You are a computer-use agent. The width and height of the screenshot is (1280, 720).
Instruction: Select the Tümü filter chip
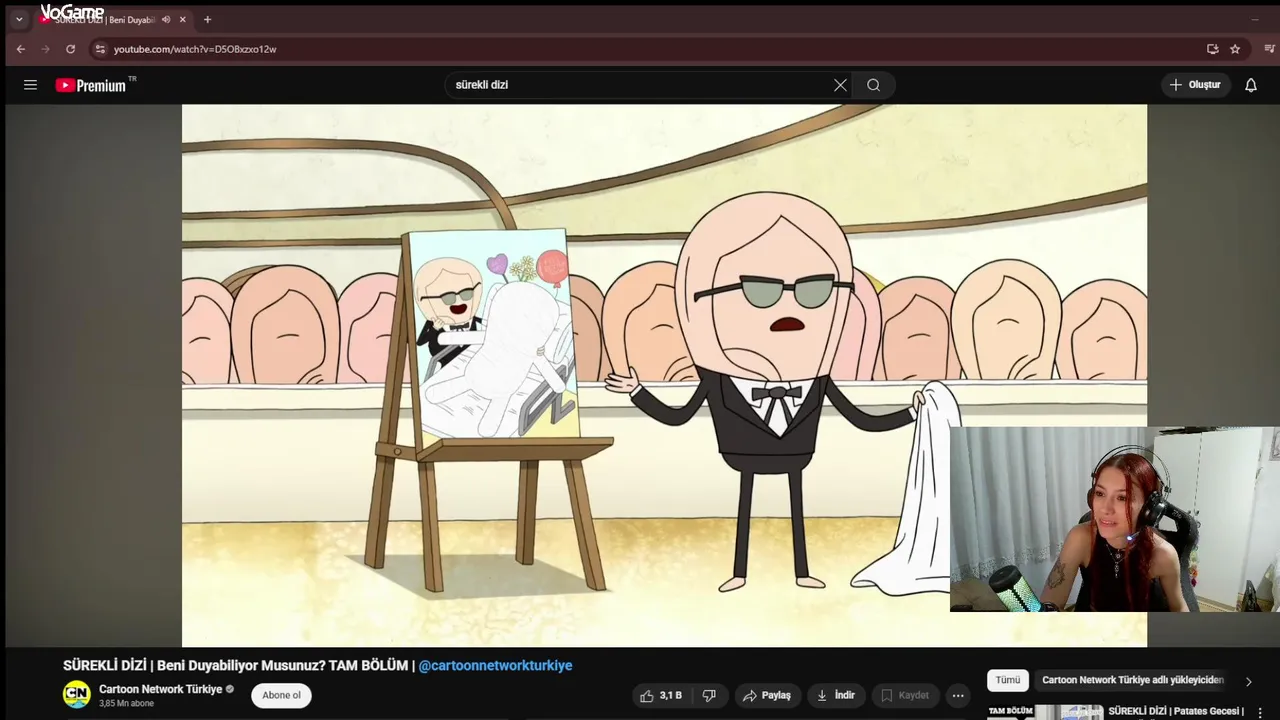click(1008, 680)
